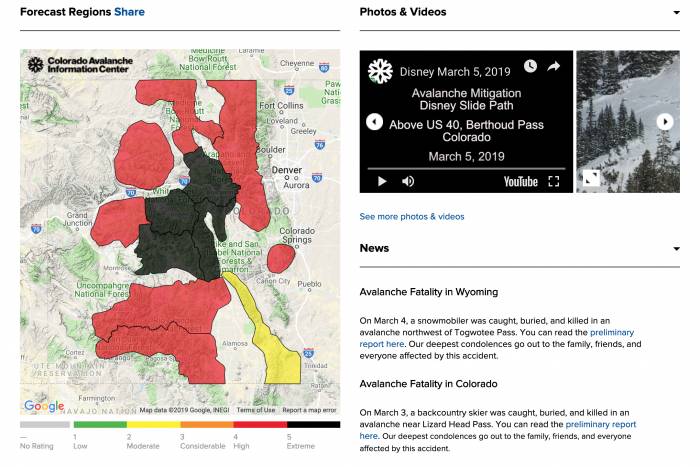Click the Fort Collins map label
Viewport: 700px width, 467px height.
coord(281,106)
